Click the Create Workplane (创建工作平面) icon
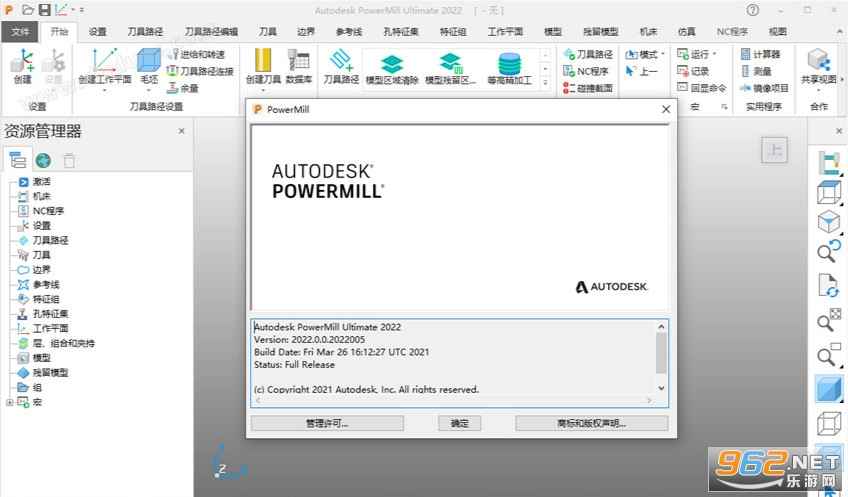 click(x=104, y=67)
